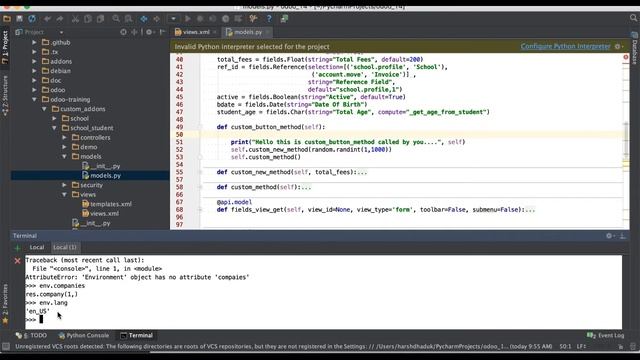The image size is (640, 360).
Task: Open the Project panel gear settings
Action: pos(149,32)
